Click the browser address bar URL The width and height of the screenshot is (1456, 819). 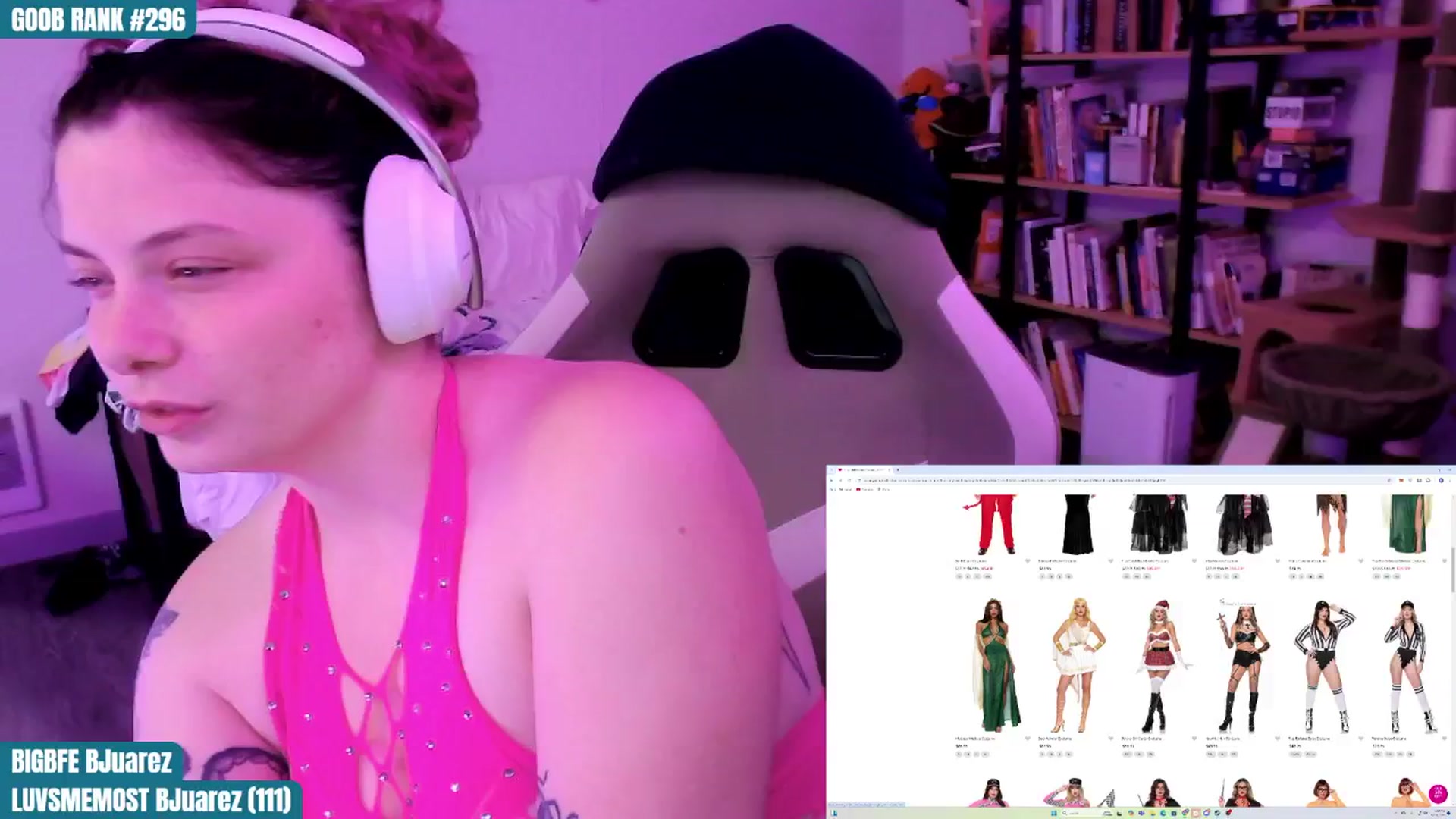(x=1015, y=480)
